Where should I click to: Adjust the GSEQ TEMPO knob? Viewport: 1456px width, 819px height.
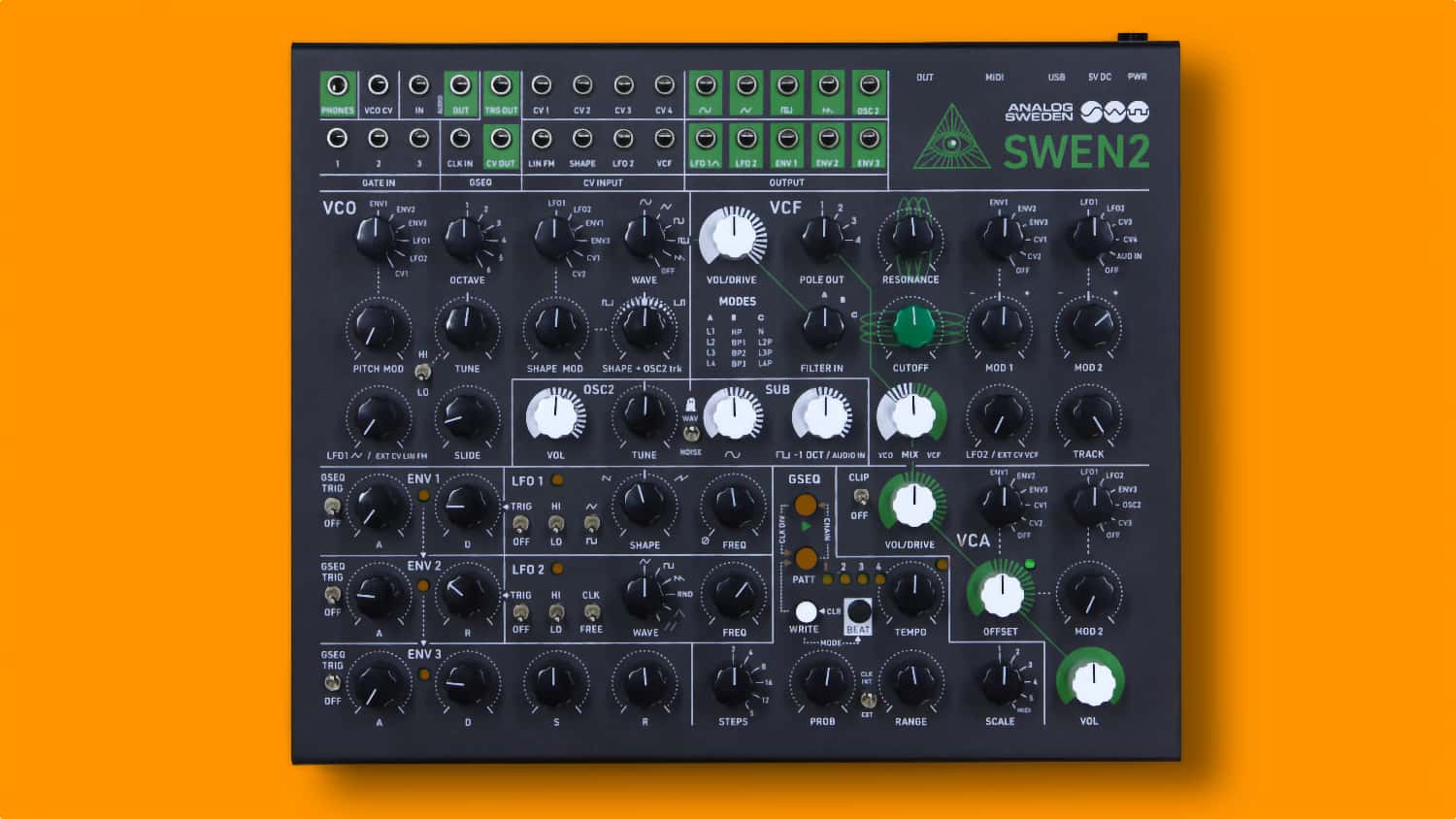click(x=911, y=594)
